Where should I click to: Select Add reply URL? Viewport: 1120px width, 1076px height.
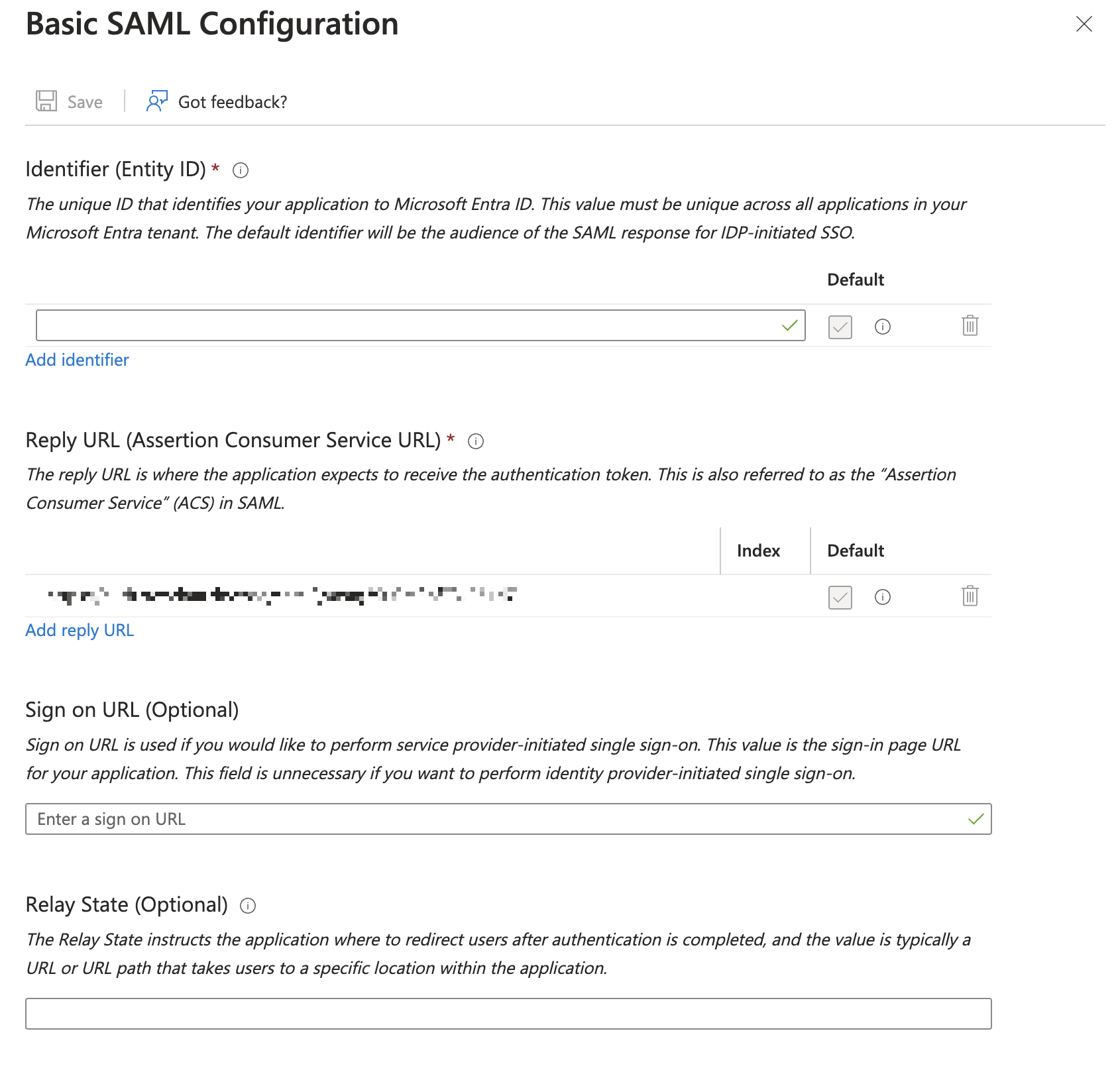(79, 630)
